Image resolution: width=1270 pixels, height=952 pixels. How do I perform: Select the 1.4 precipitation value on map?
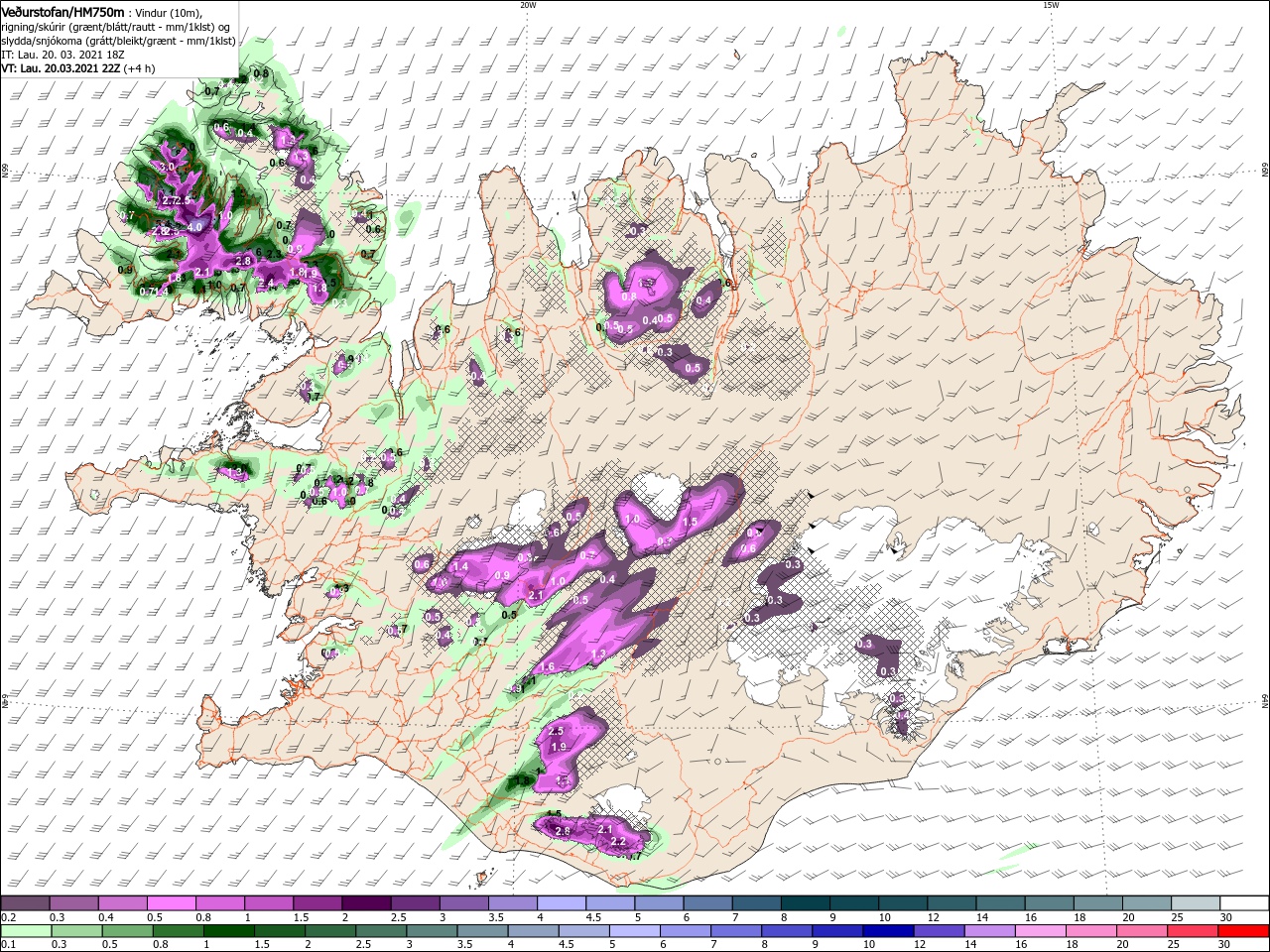point(459,567)
